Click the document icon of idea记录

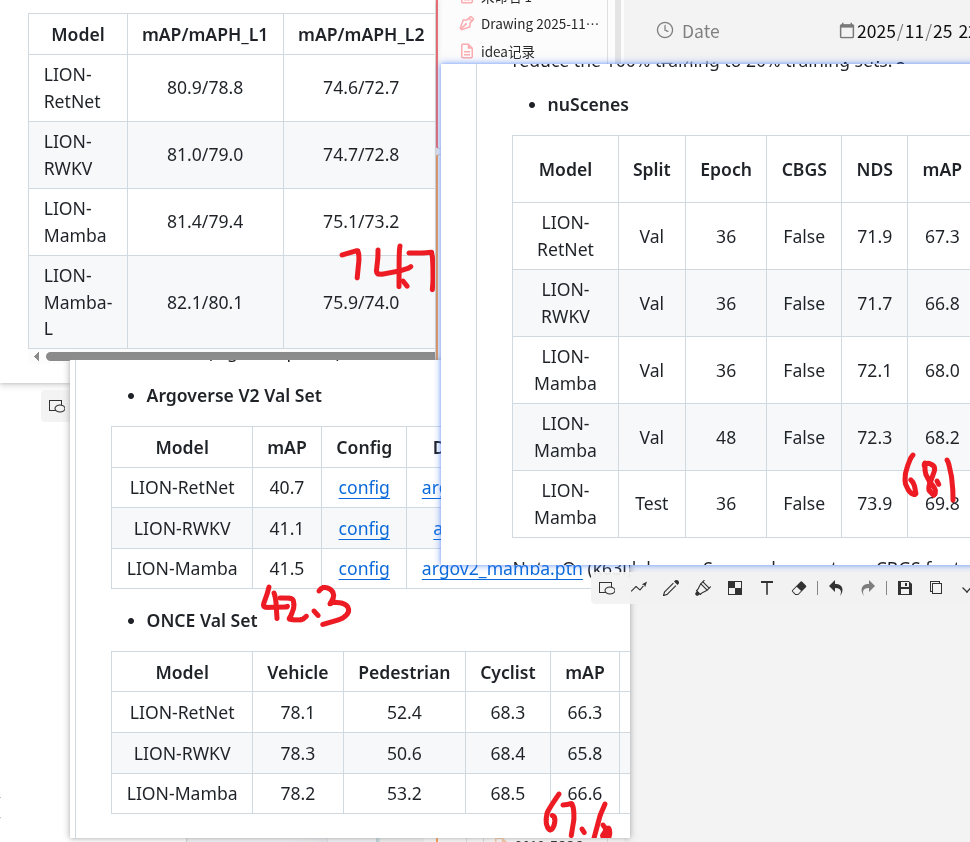tap(467, 51)
